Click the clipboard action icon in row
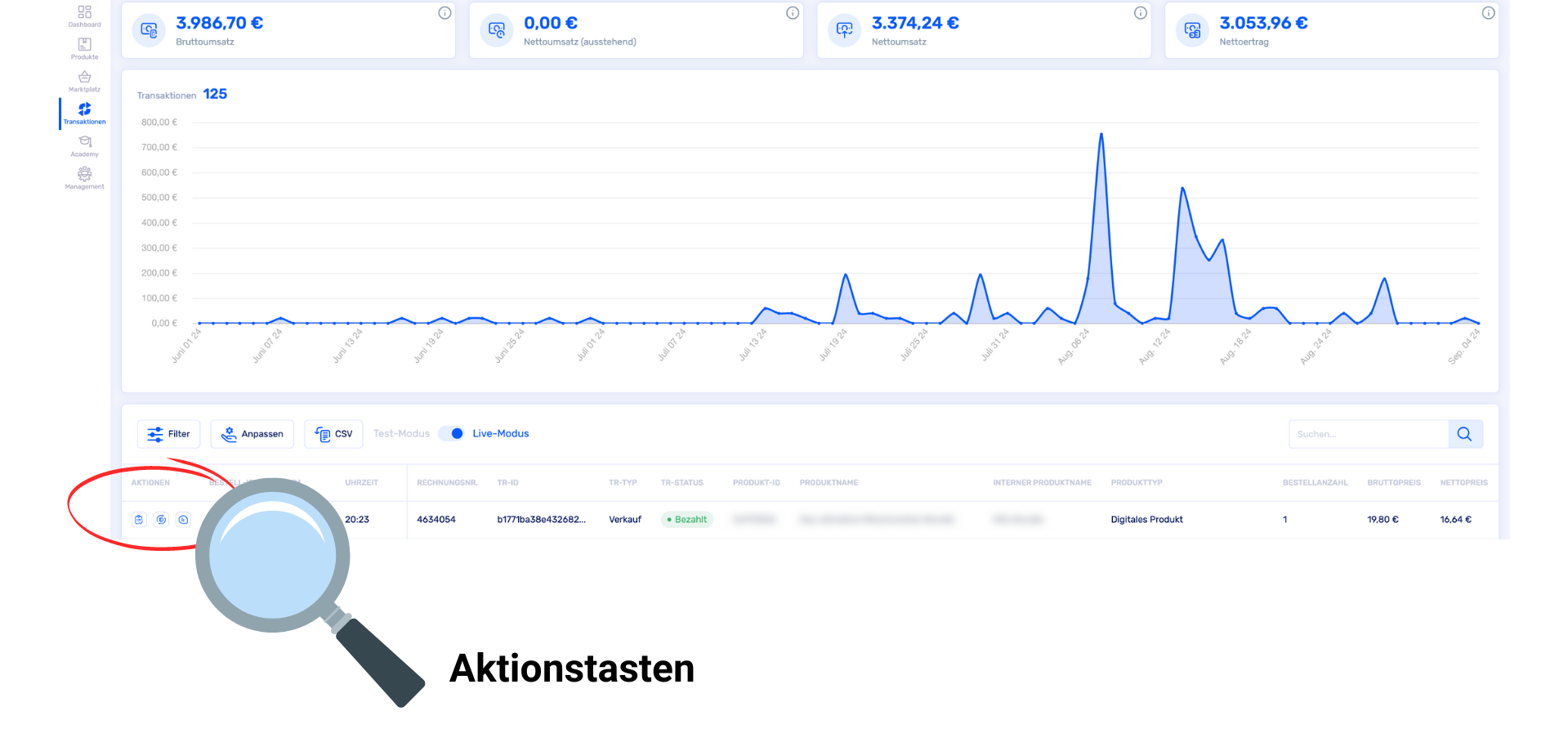 (x=139, y=520)
